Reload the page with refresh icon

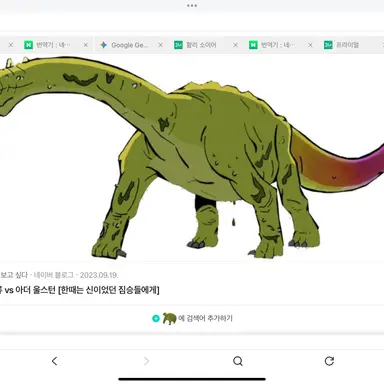coord(329,361)
